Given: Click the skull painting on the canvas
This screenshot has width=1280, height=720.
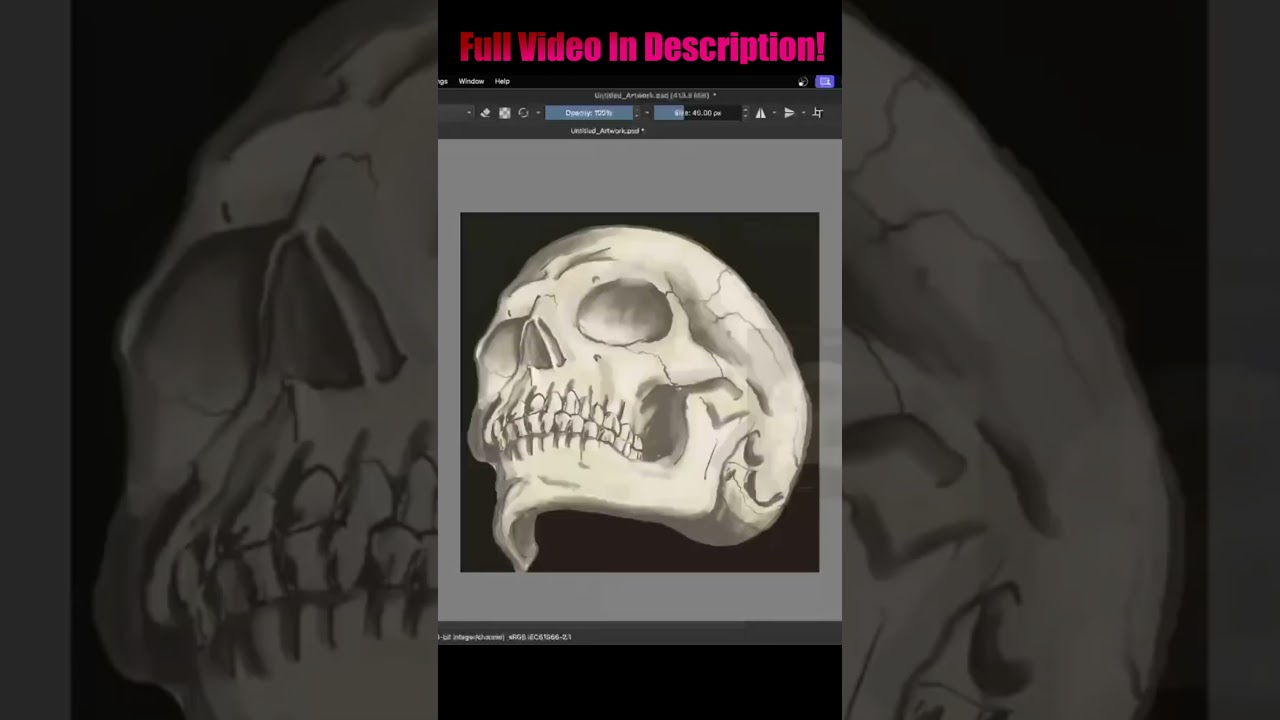Looking at the screenshot, I should click(x=640, y=392).
